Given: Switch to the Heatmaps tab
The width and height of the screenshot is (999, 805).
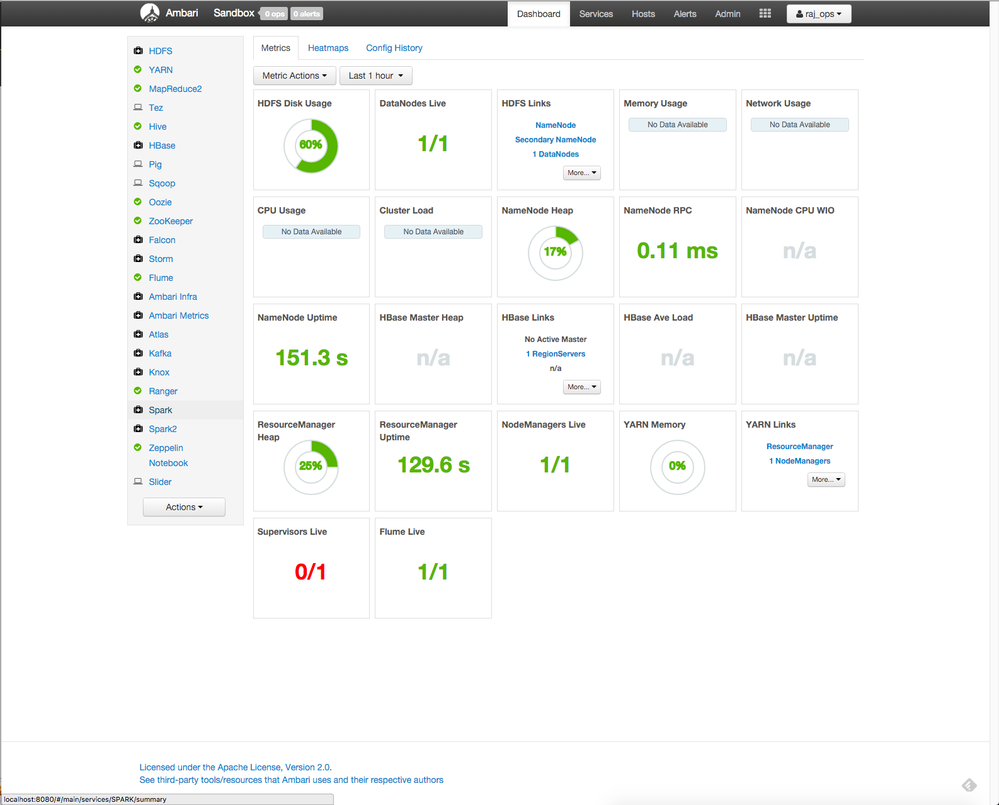Looking at the screenshot, I should click(x=328, y=48).
